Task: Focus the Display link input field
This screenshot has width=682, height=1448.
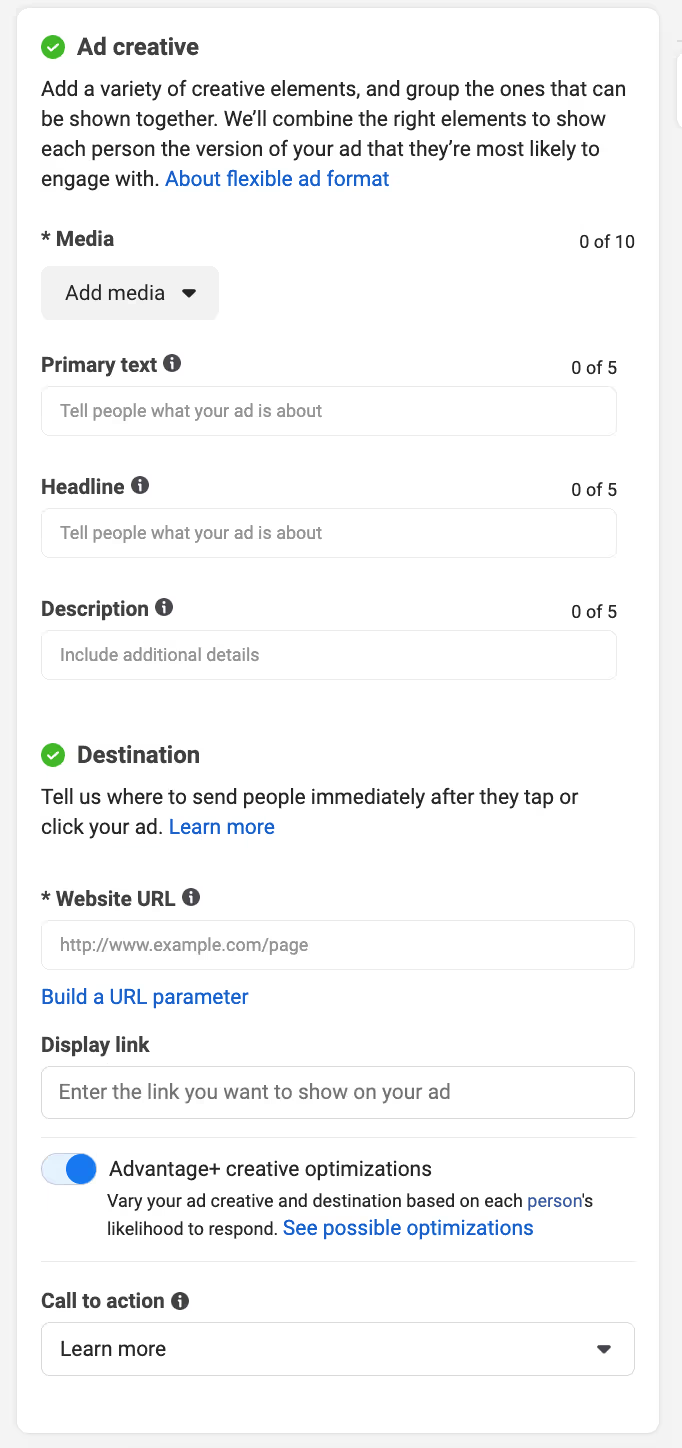Action: [337, 1092]
